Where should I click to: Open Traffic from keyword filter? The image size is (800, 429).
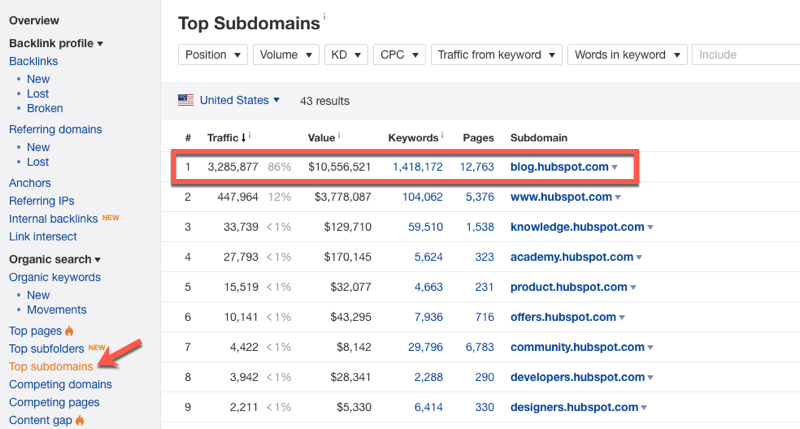[x=496, y=55]
